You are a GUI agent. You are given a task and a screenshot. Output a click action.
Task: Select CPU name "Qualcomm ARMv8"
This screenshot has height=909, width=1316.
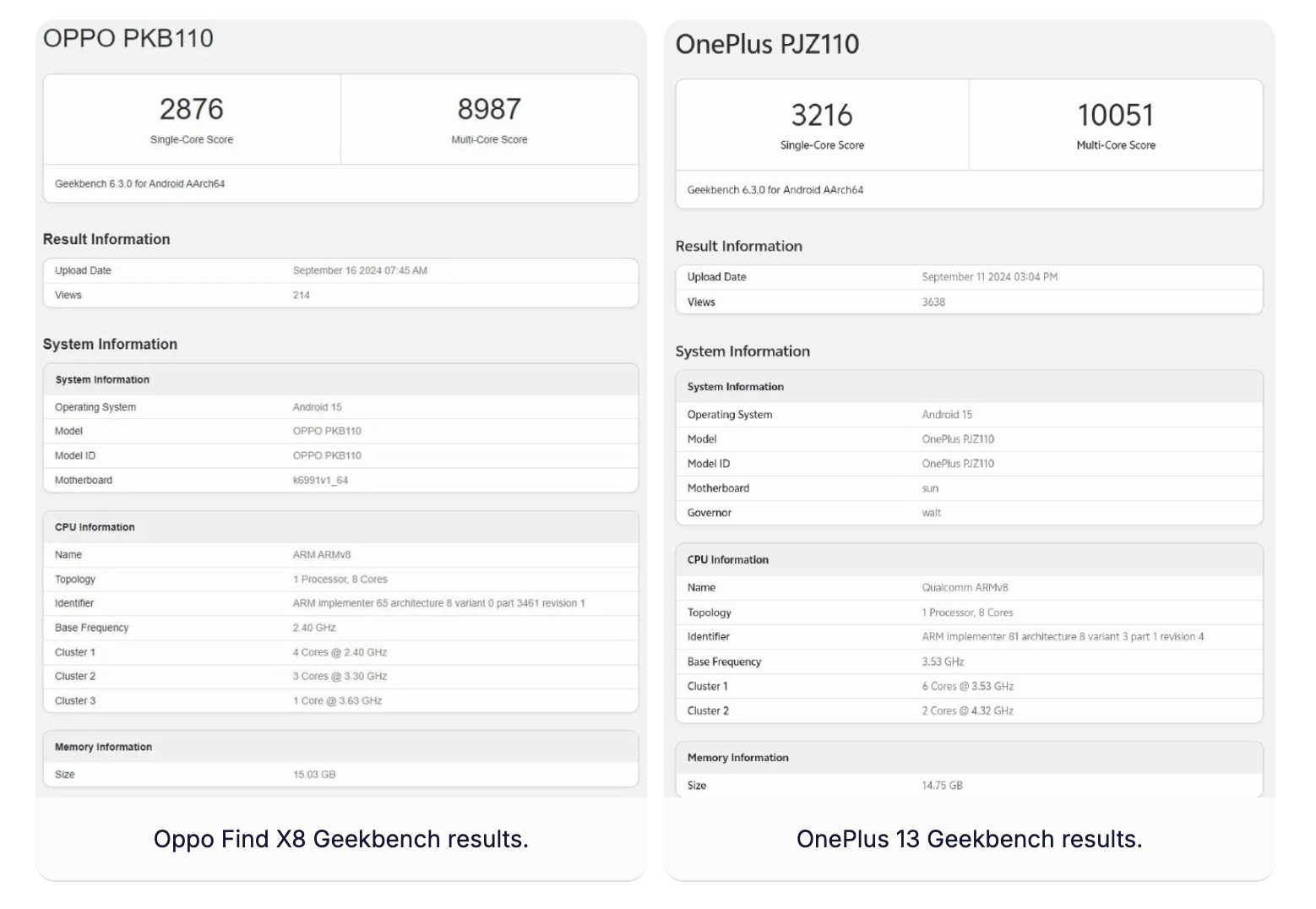tap(965, 588)
